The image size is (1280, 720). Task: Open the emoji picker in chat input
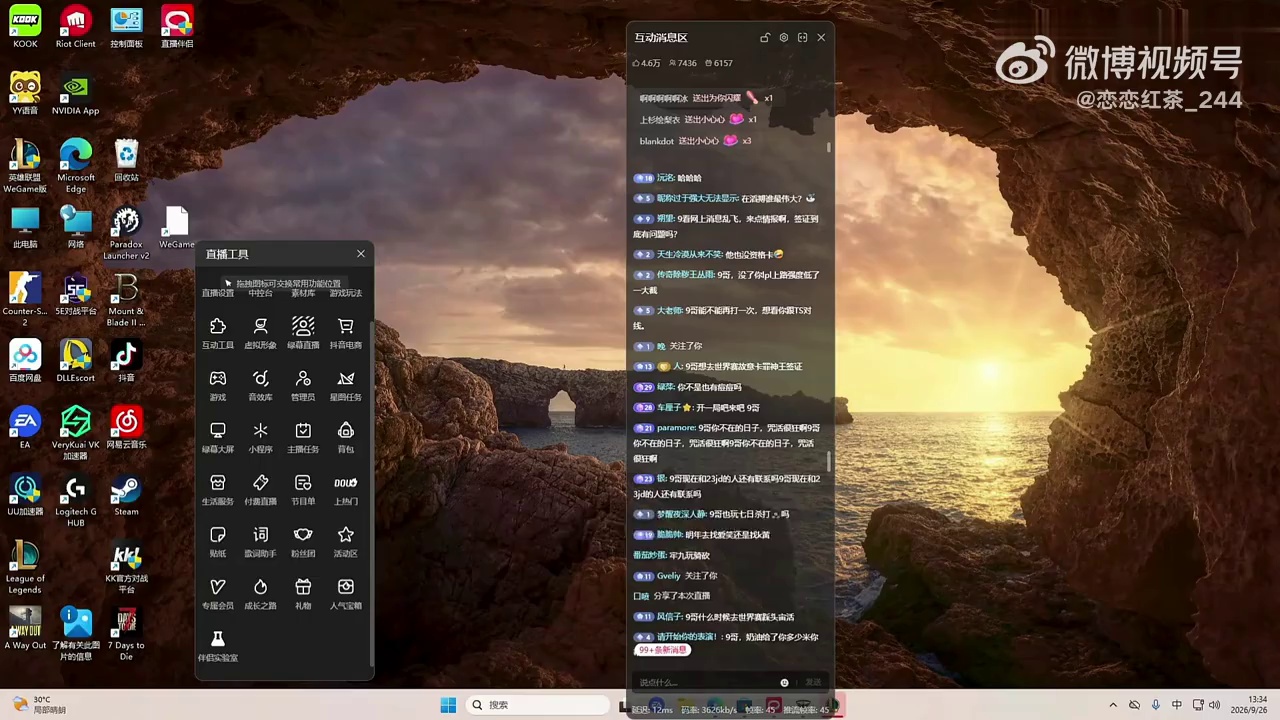point(784,683)
